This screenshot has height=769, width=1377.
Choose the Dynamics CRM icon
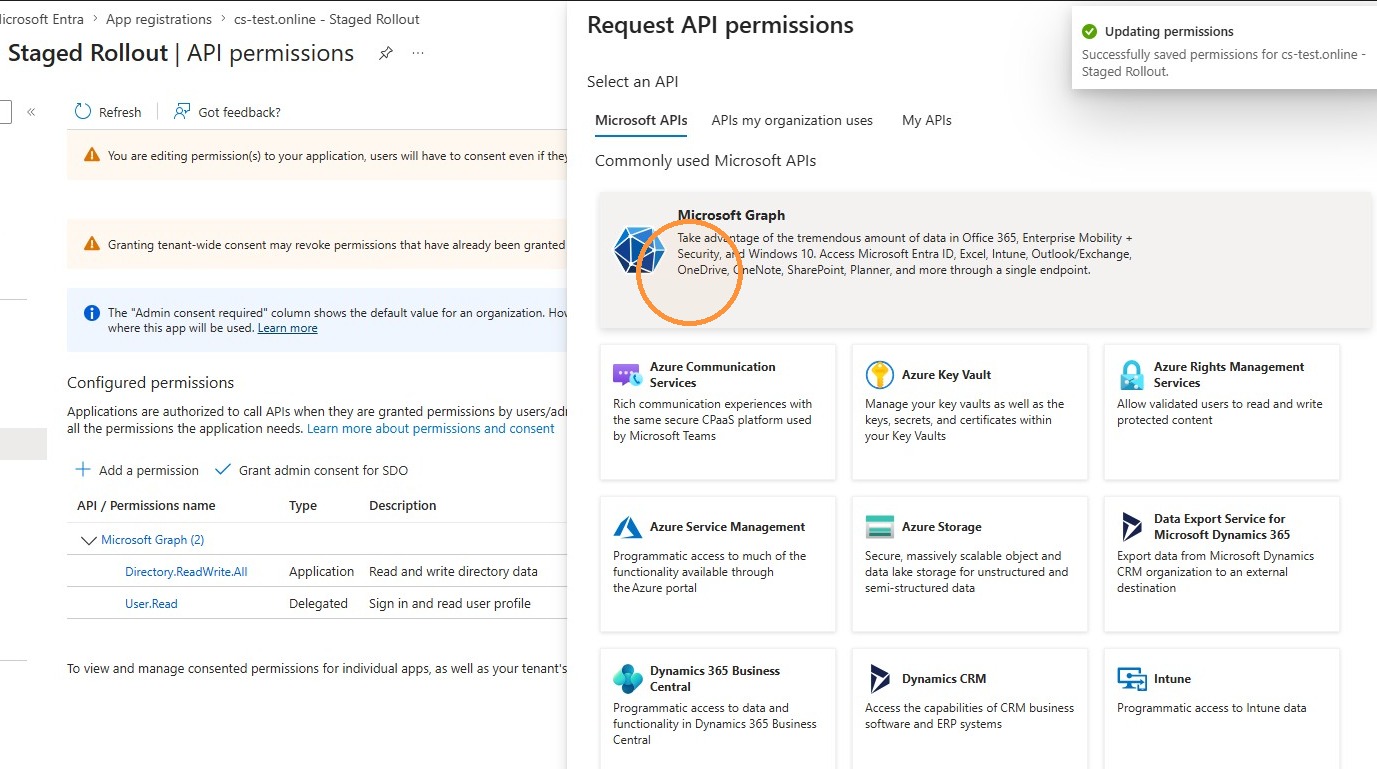(x=879, y=679)
